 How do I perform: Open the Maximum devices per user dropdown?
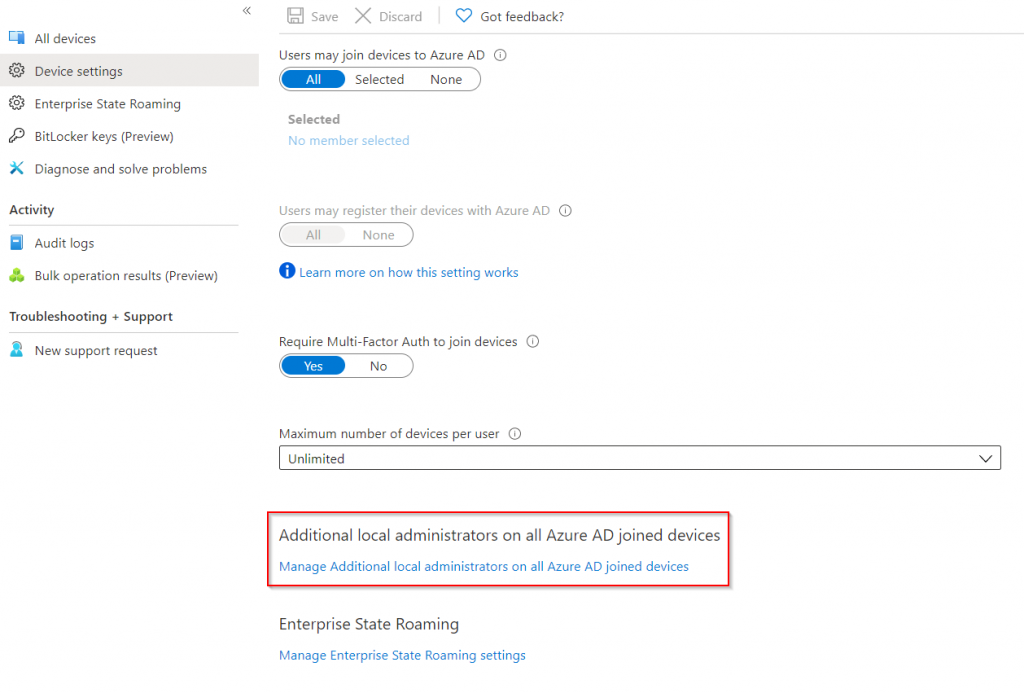pos(640,458)
